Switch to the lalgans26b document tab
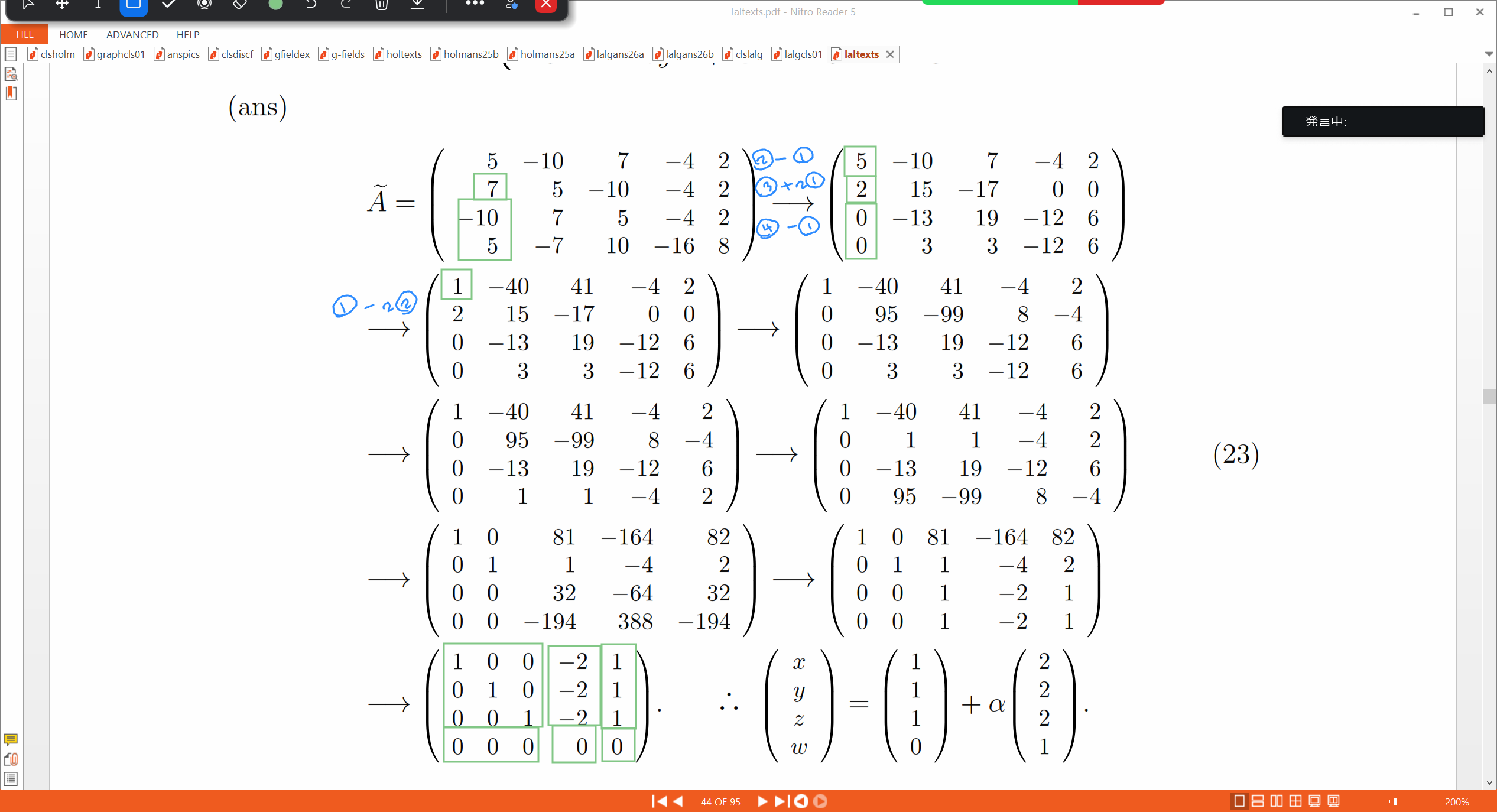Screen dimensions: 1497x812 coord(684,54)
